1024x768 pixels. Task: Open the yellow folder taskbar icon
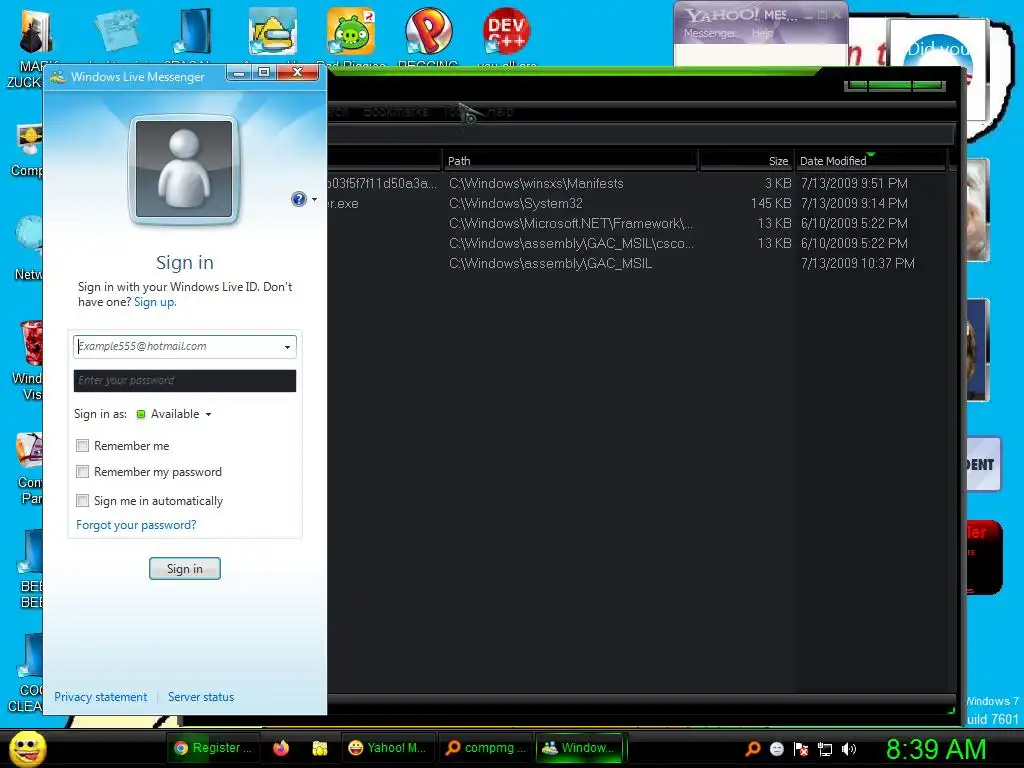320,748
